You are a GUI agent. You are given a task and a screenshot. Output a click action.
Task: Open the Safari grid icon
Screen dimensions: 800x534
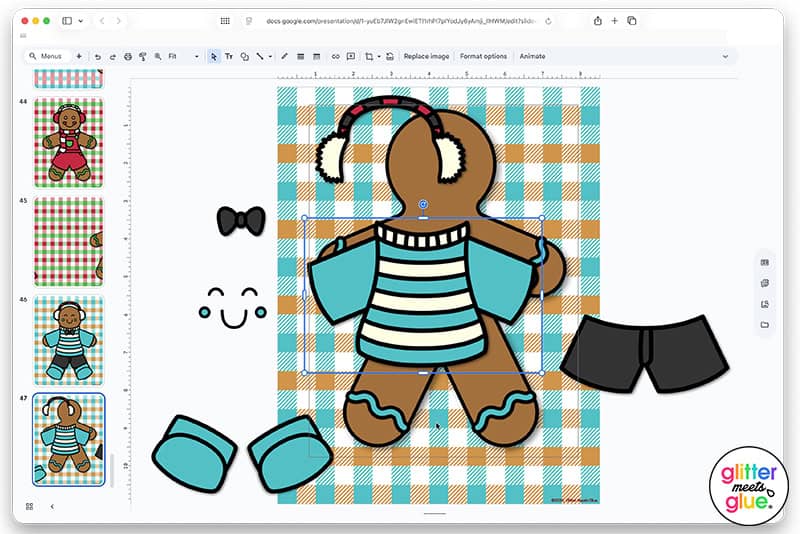pyautogui.click(x=225, y=21)
